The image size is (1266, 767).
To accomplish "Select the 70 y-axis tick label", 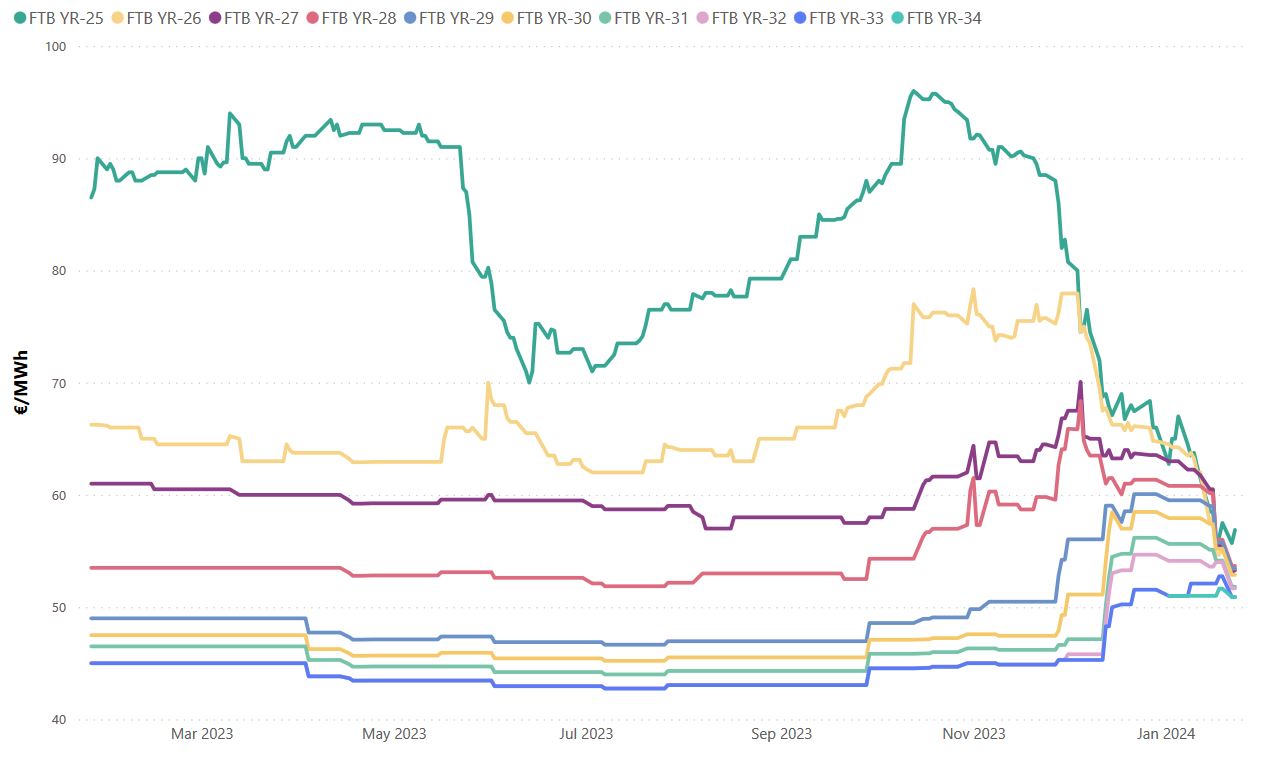I will click(58, 383).
